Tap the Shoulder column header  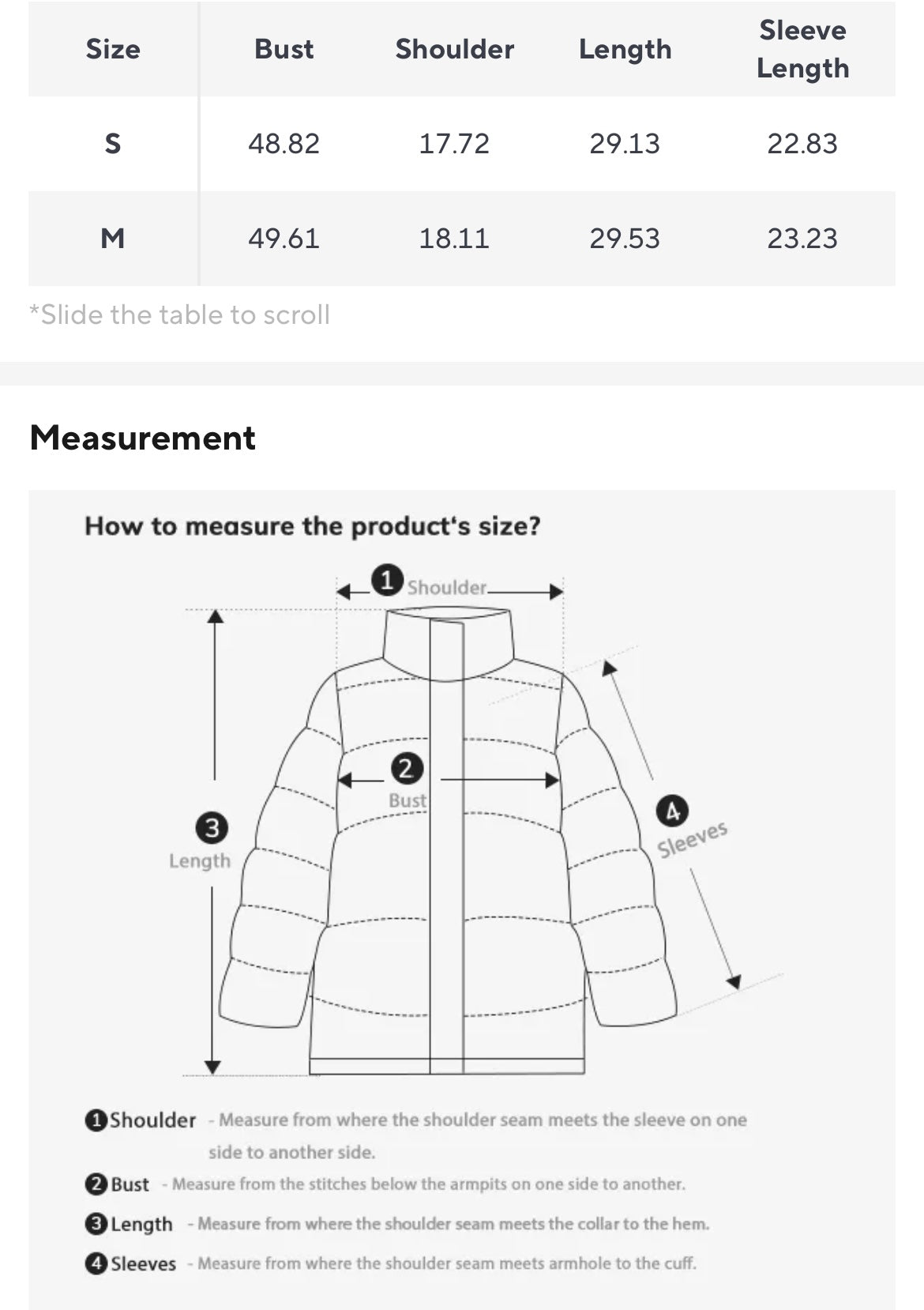coord(454,49)
